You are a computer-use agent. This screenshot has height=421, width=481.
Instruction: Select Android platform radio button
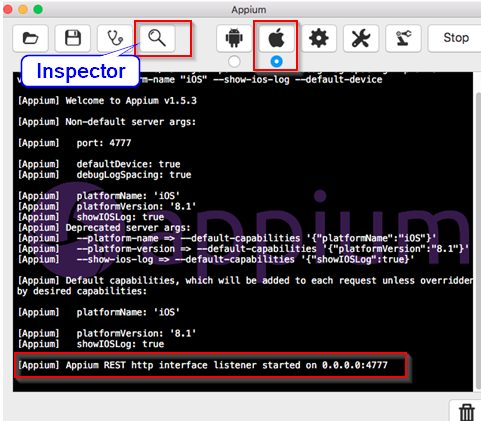click(234, 61)
